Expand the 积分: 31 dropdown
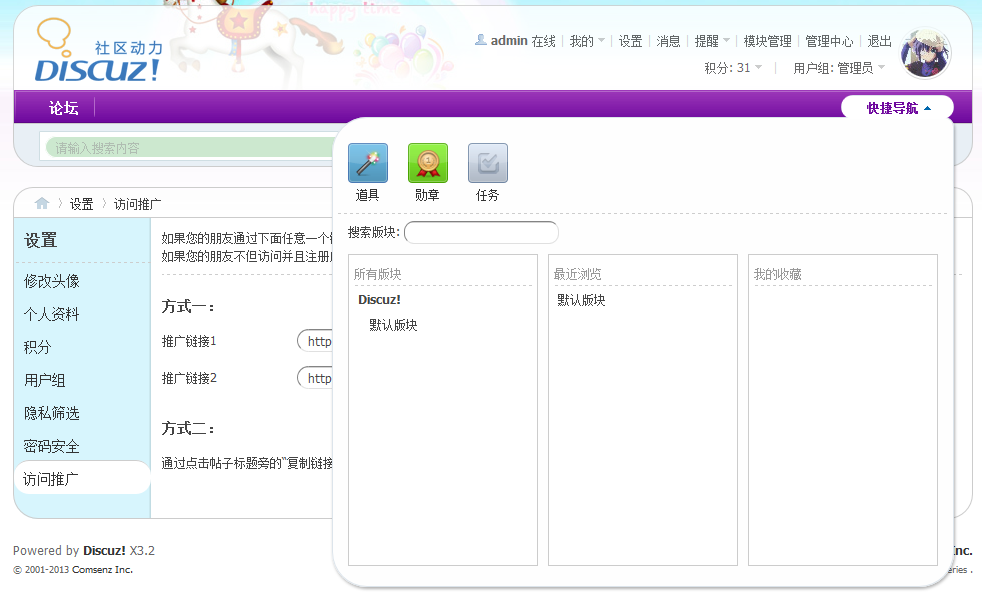Screen dimensions: 982x605 tap(733, 68)
